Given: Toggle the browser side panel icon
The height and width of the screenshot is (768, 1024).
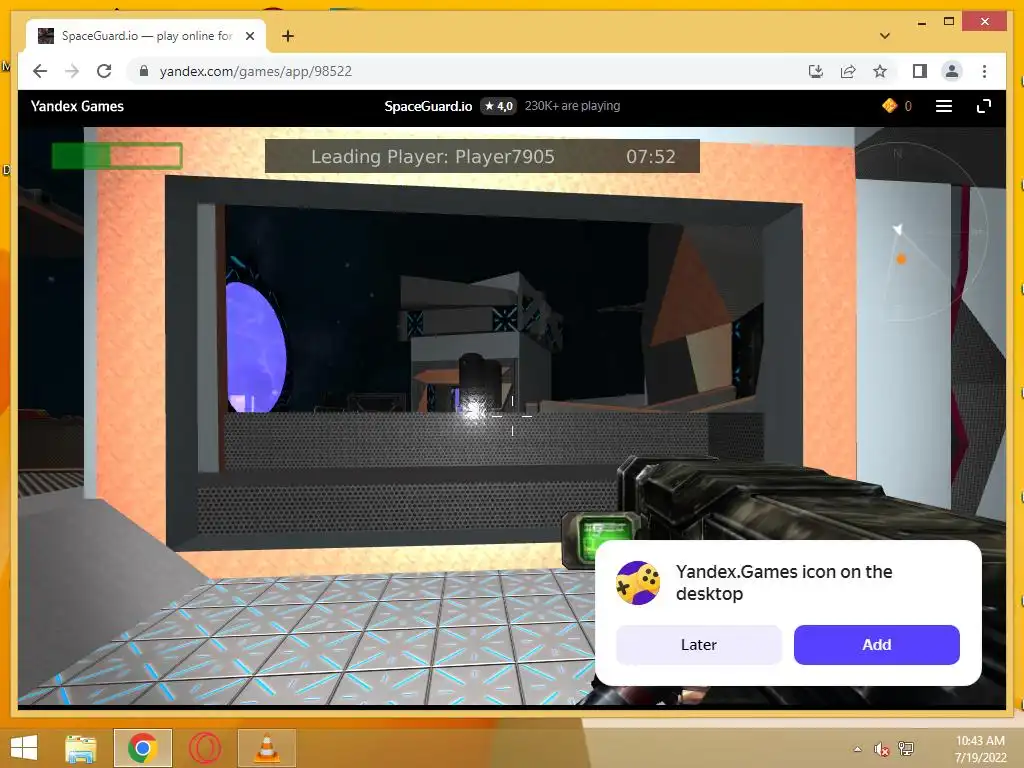Looking at the screenshot, I should [x=920, y=71].
